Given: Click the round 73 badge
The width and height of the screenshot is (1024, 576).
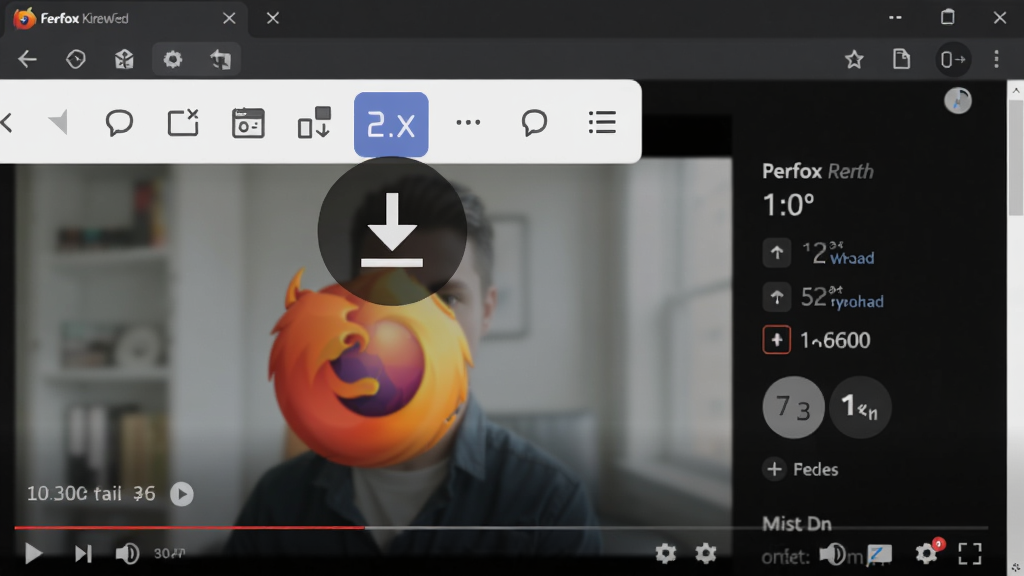Looking at the screenshot, I should [x=793, y=407].
